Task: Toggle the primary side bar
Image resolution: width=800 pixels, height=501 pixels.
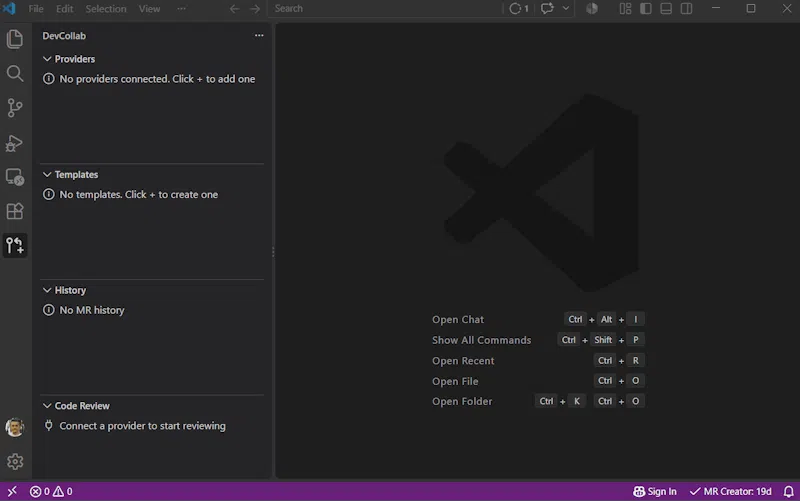Action: click(645, 9)
